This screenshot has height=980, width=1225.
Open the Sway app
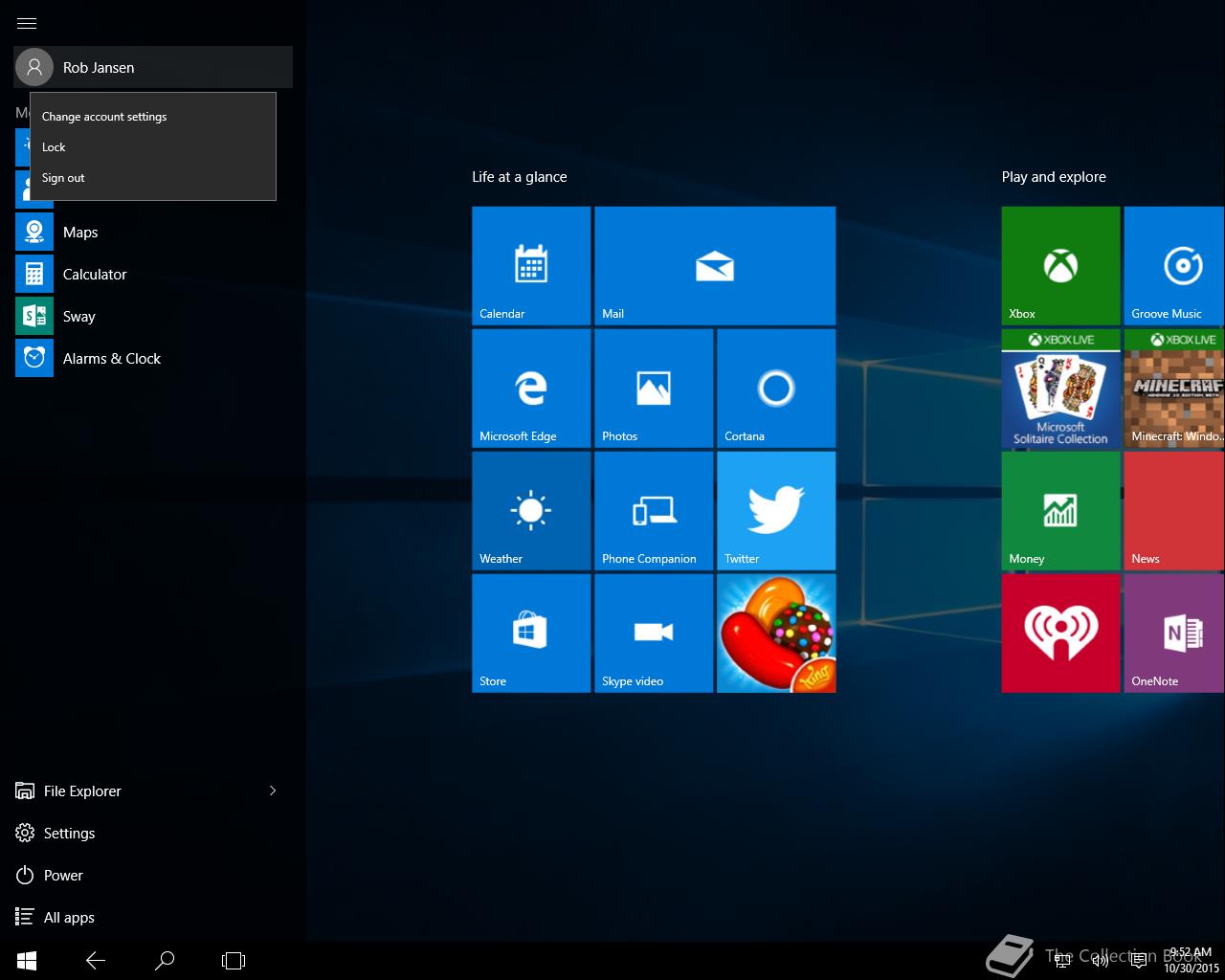153,317
